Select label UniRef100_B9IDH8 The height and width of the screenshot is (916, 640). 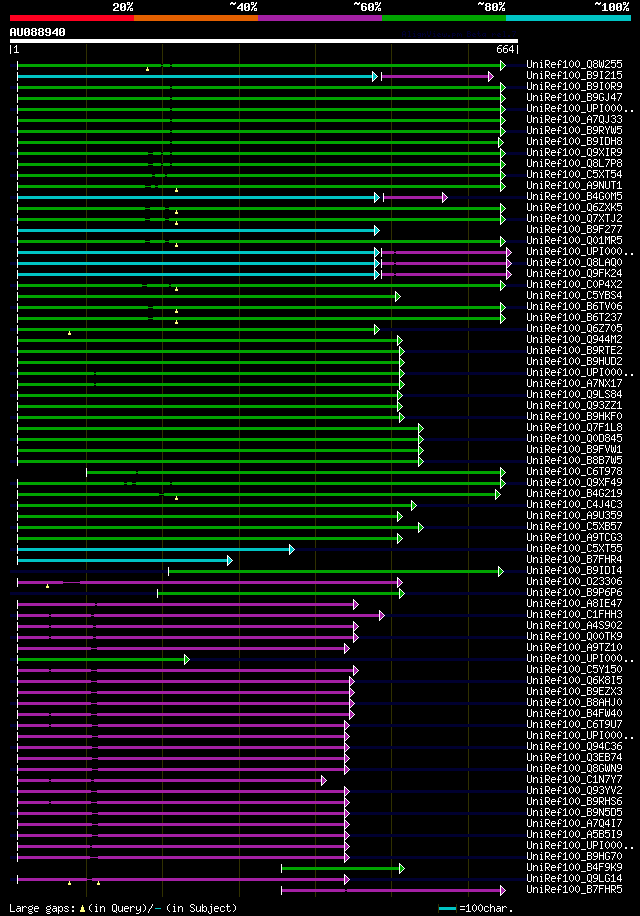coord(574,141)
